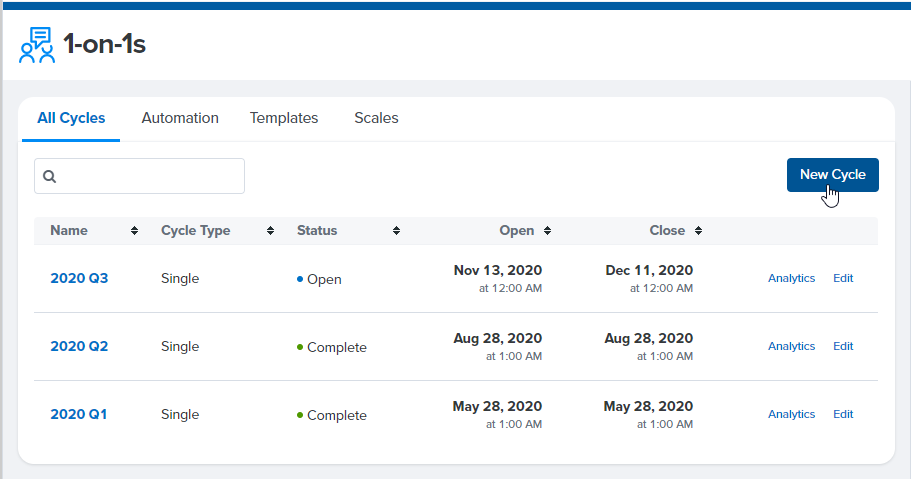
Task: Create a New Cycle
Action: (x=833, y=174)
